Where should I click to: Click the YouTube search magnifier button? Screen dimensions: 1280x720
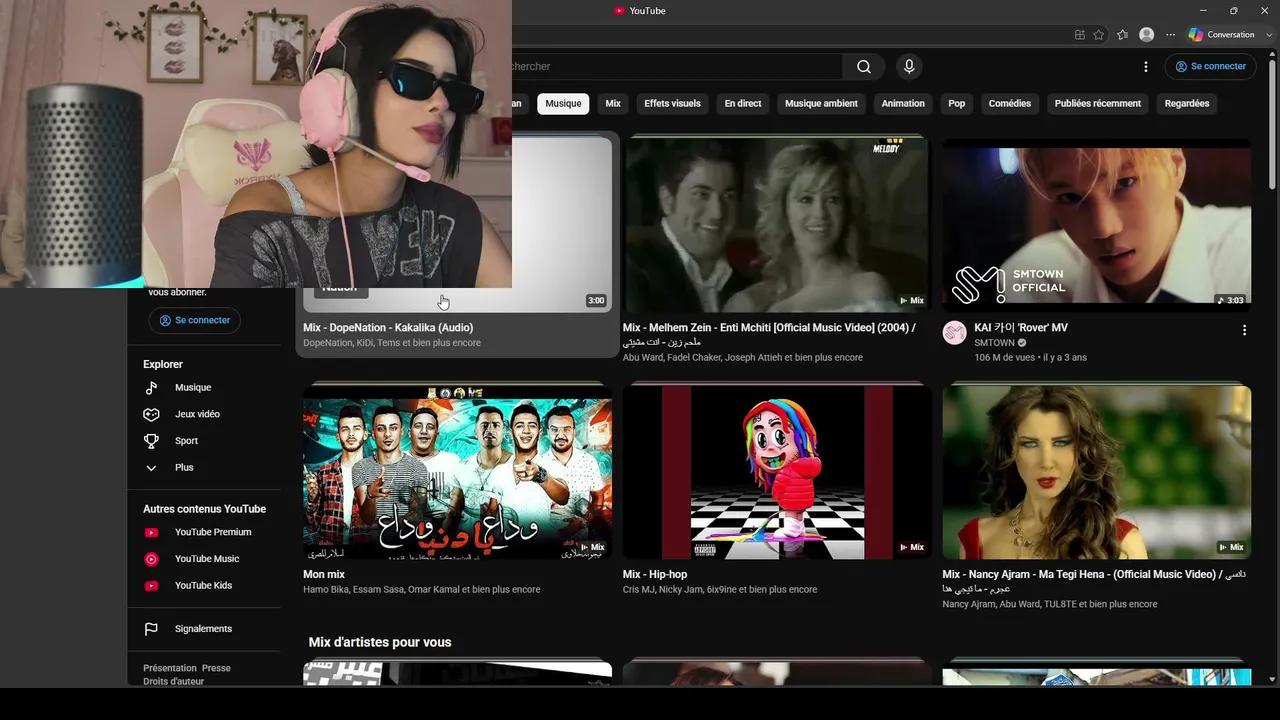(864, 67)
